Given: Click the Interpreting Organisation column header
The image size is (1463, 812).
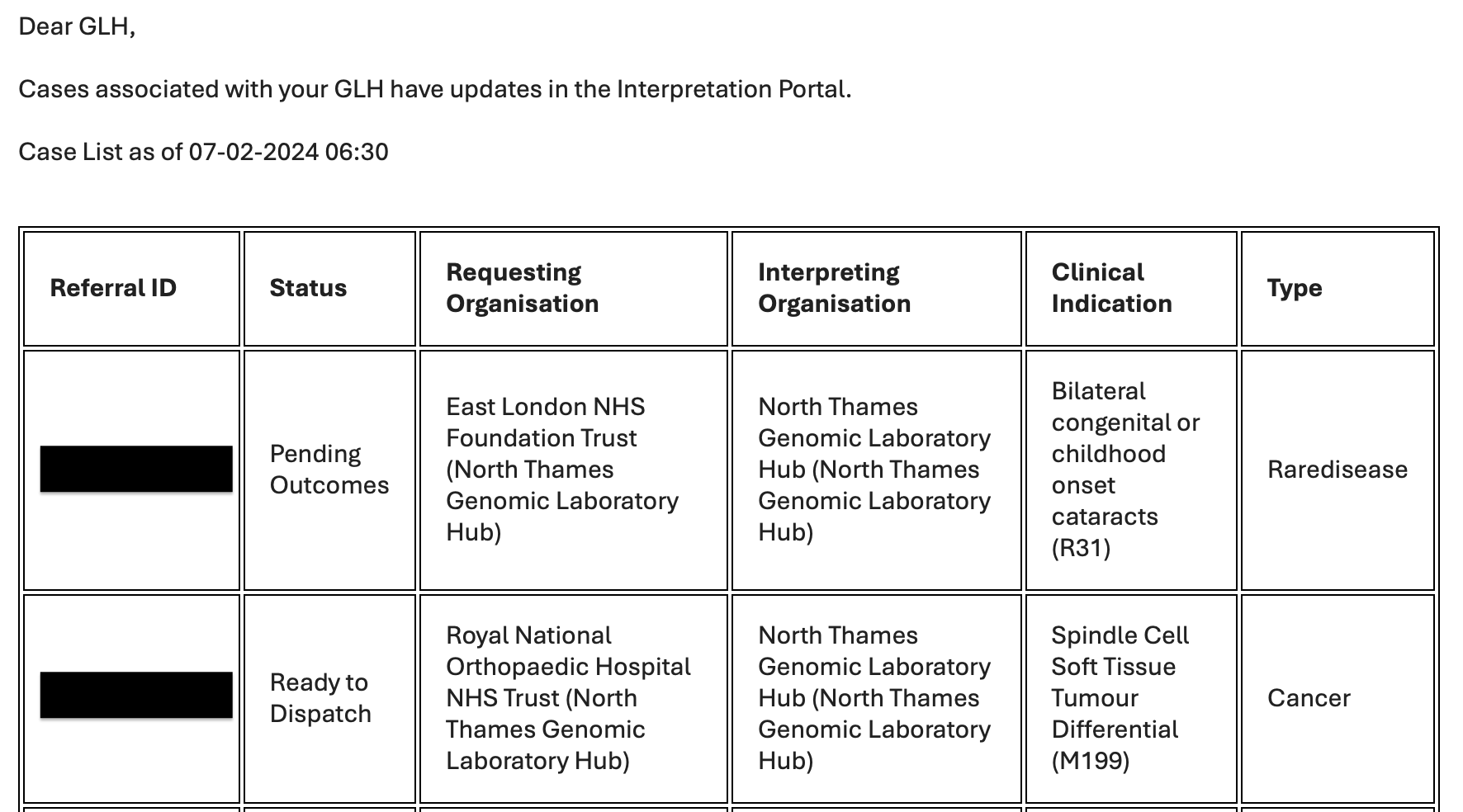Looking at the screenshot, I should tap(834, 288).
